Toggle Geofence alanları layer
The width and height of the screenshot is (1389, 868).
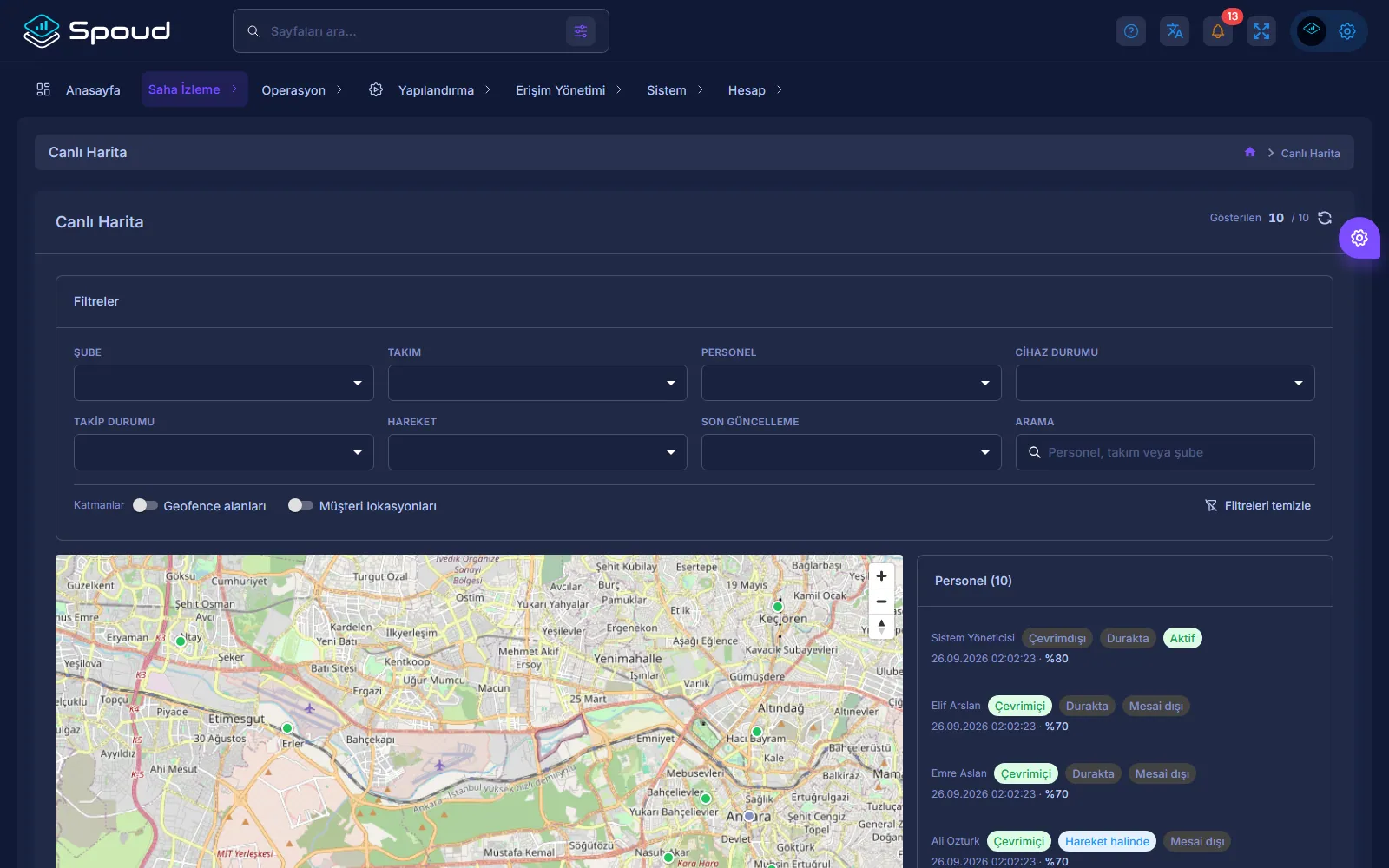coord(145,505)
